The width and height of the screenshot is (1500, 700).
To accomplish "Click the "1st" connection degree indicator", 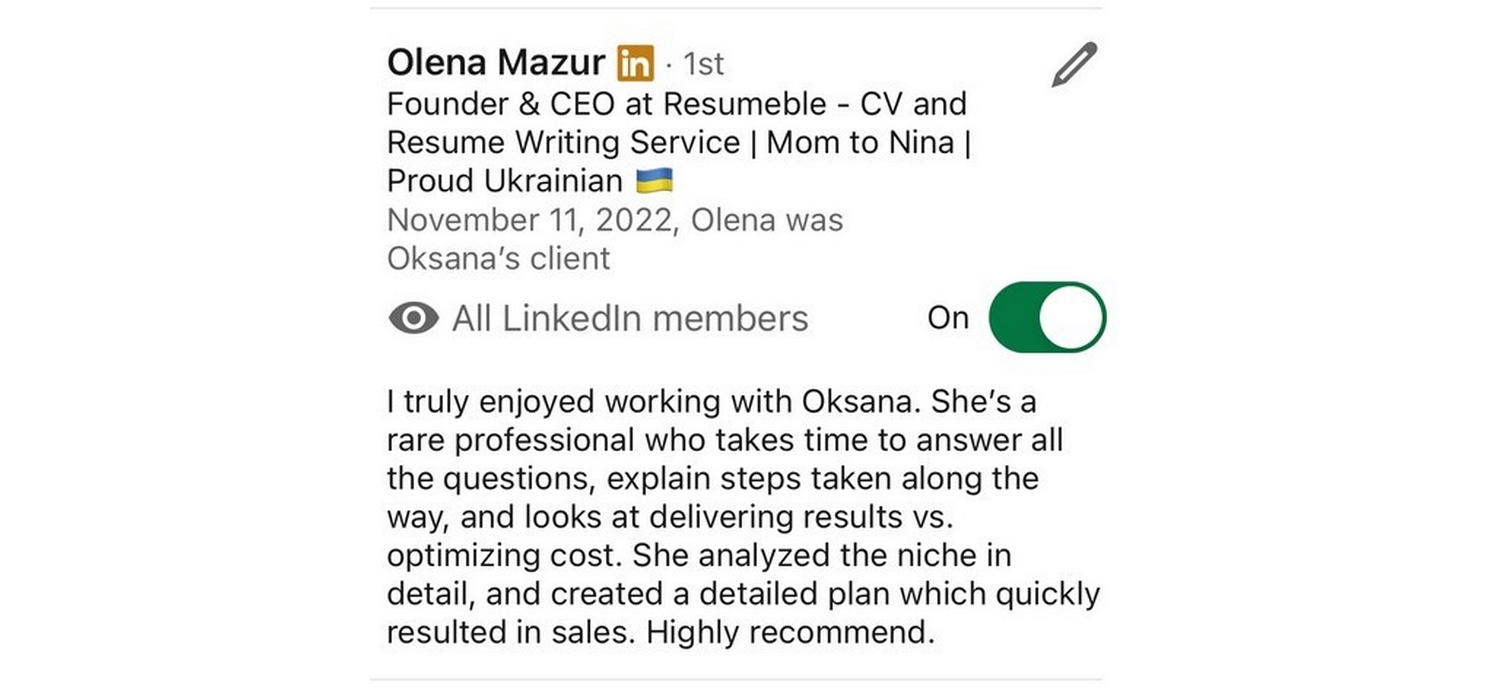I will [x=702, y=64].
